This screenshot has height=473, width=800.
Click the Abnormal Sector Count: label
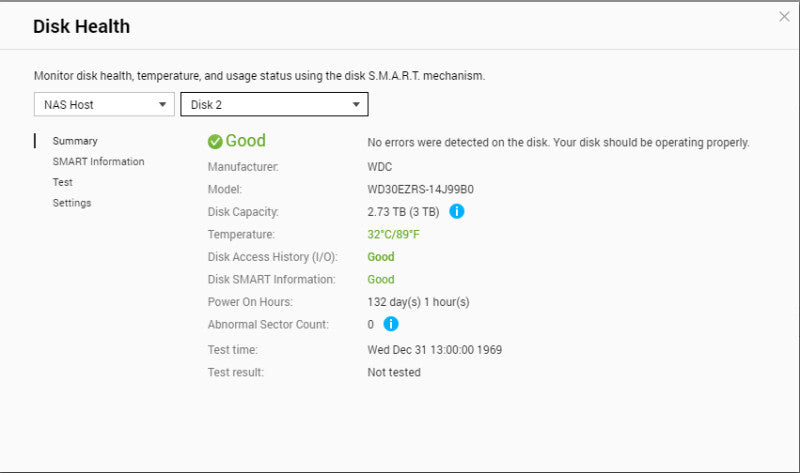[x=268, y=324]
